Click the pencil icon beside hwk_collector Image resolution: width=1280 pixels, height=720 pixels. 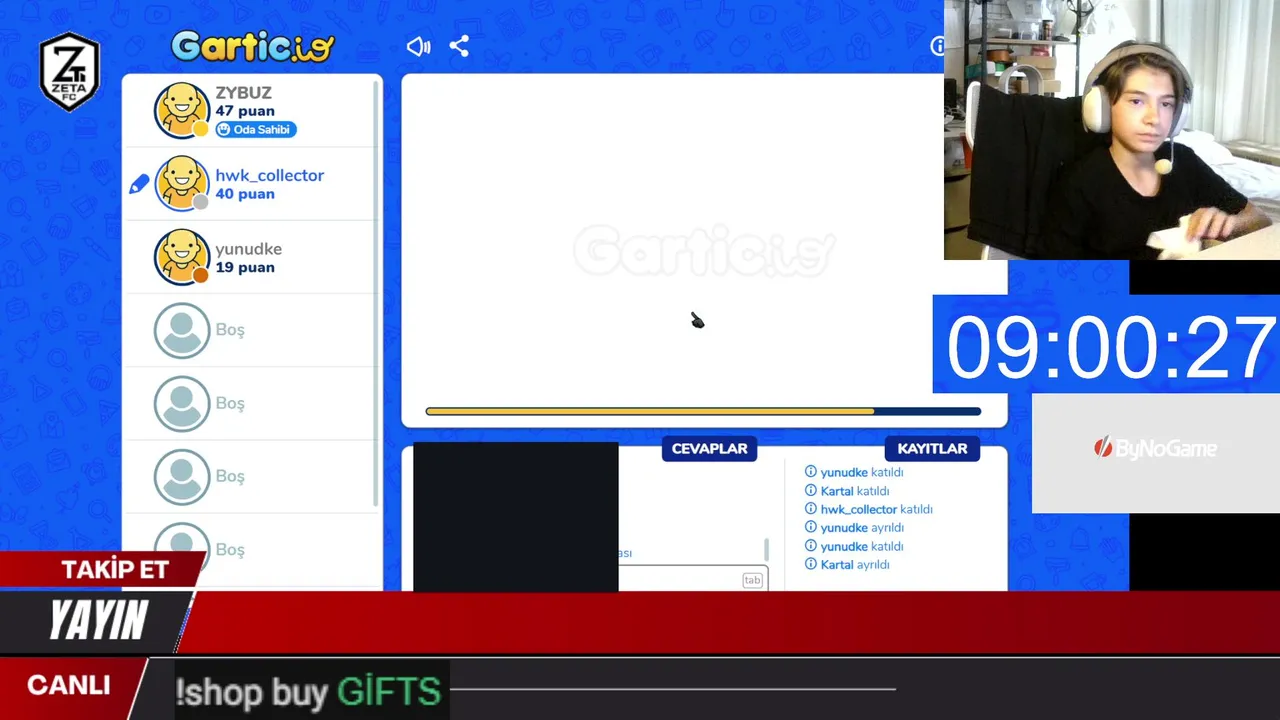tap(139, 184)
